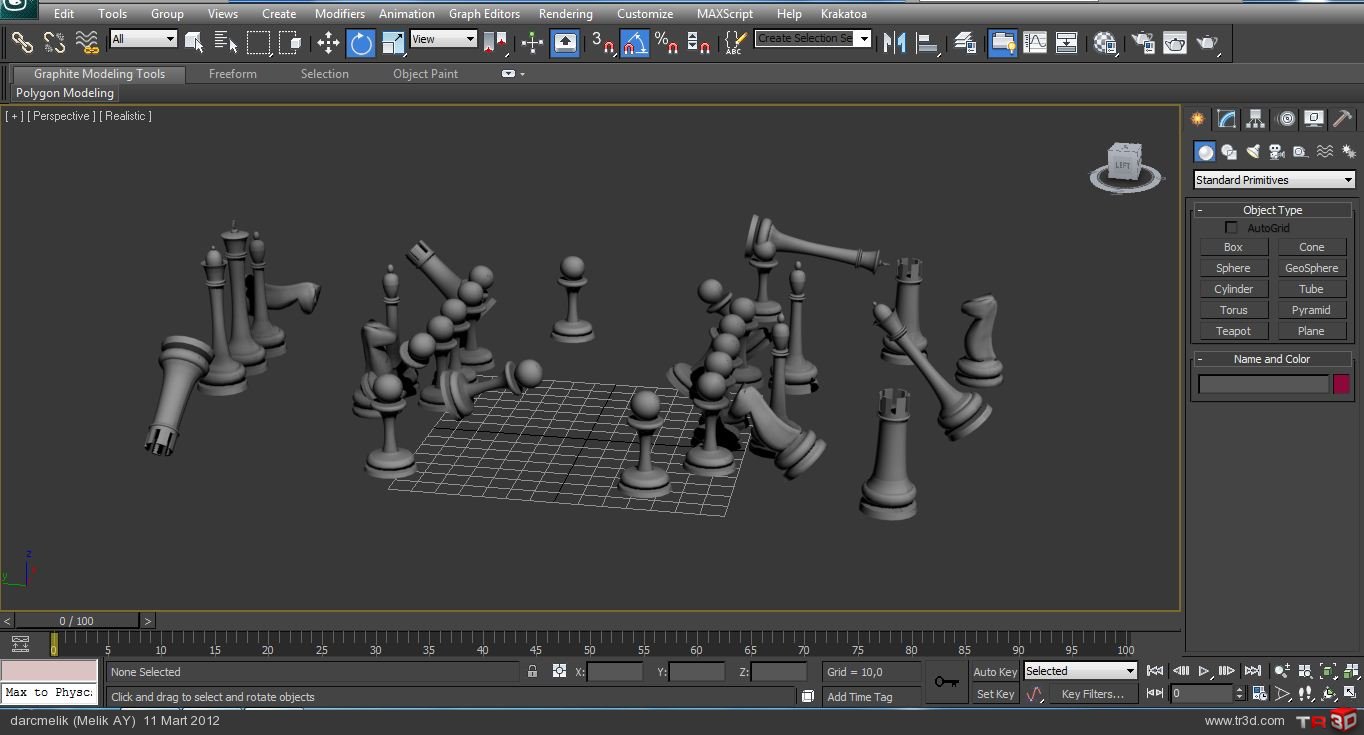This screenshot has width=1364, height=735.
Task: Select the Select and Move tool
Action: [328, 42]
